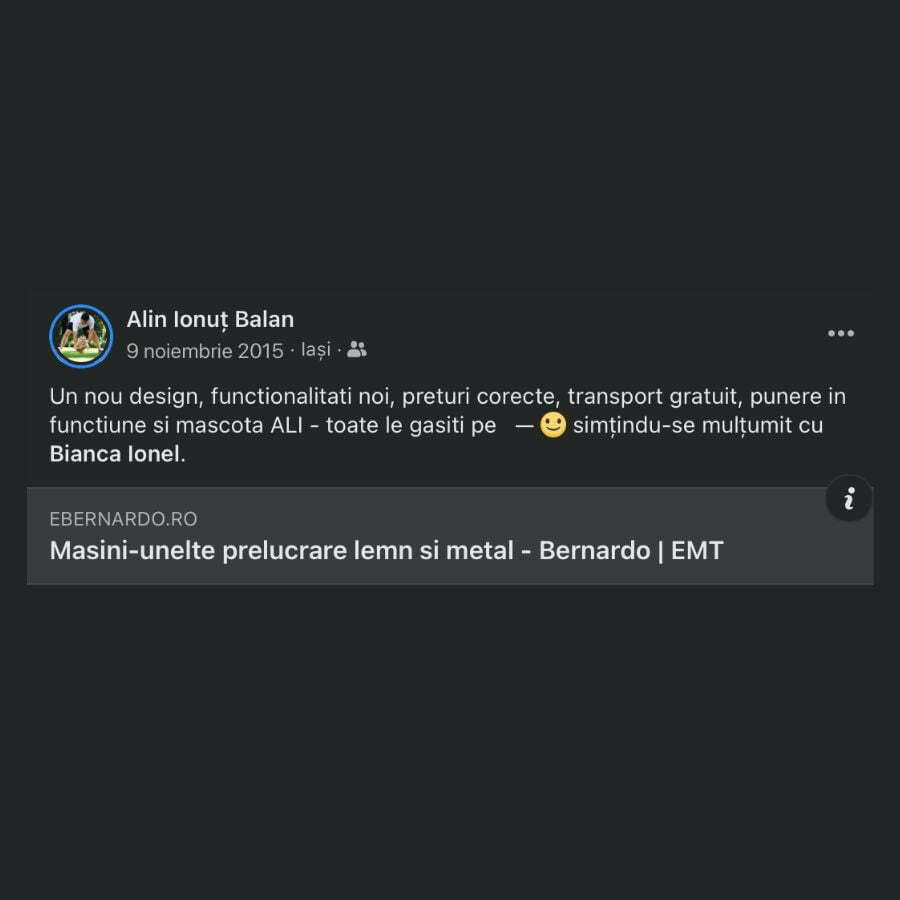Open Alin Ionuț Balan's profile picture
Viewport: 900px width, 900px height.
[81, 336]
